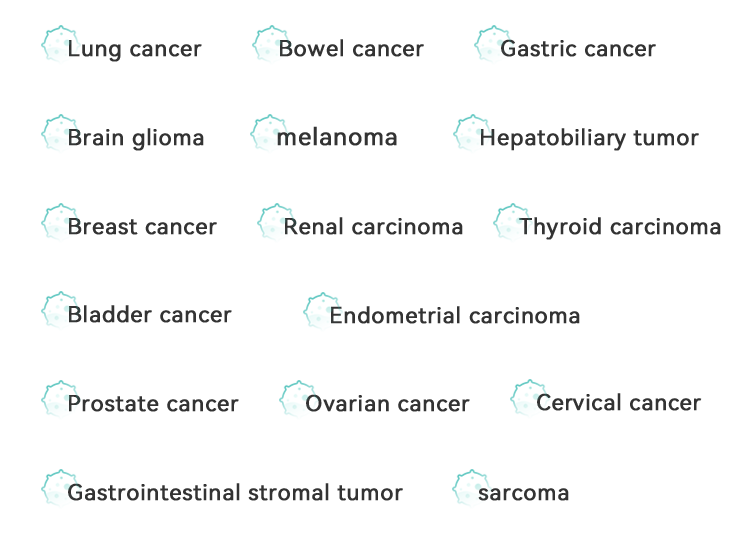The height and width of the screenshot is (541, 750).
Task: Click the icon before Endometrial carcinoma
Action: click(322, 311)
